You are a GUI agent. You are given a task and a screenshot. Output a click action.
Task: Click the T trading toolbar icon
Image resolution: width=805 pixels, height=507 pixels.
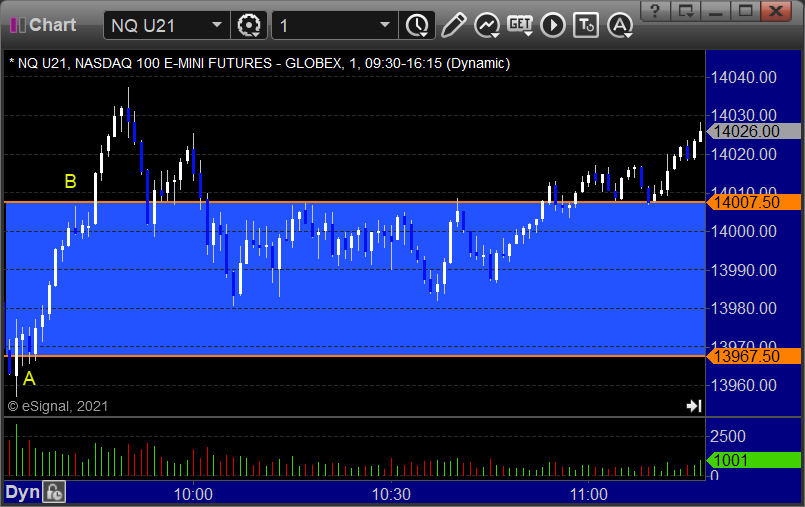click(x=586, y=25)
